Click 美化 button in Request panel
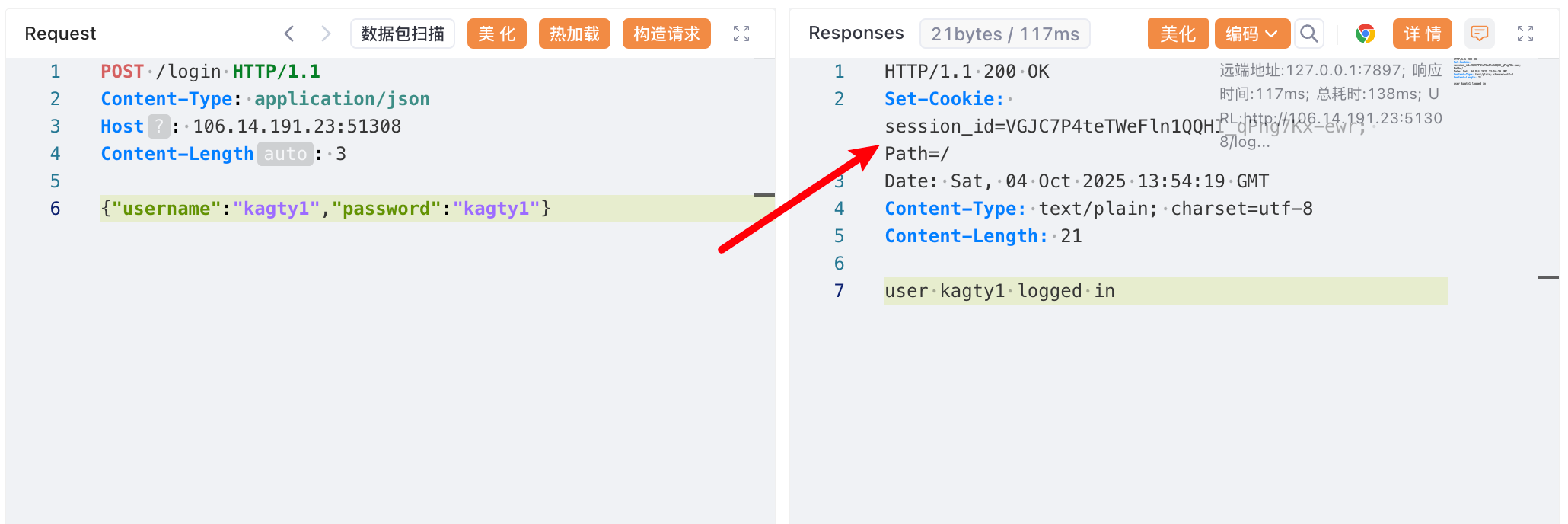Viewport: 1568px width, 524px height. pyautogui.click(x=497, y=34)
